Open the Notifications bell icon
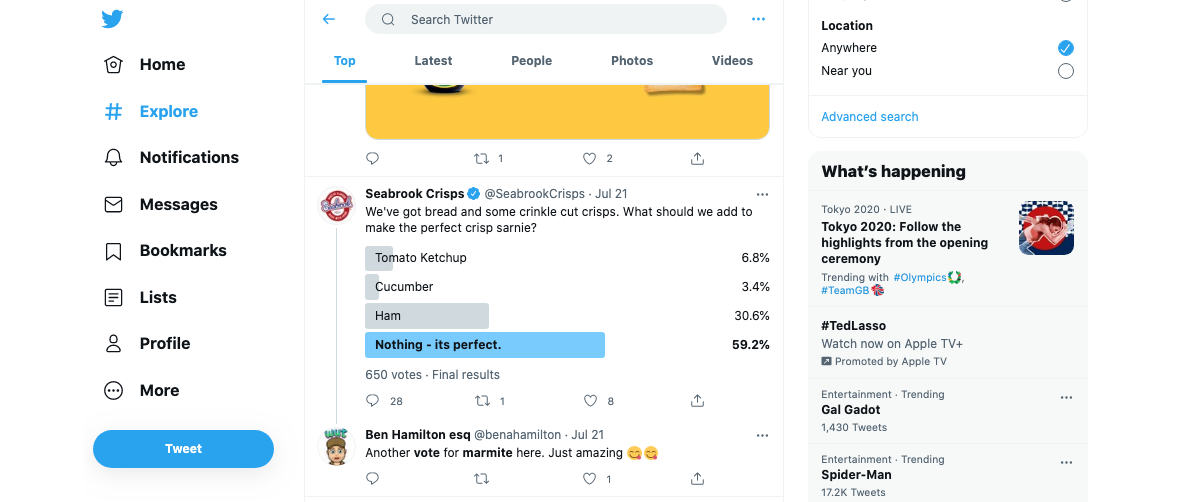Screen dimensions: 1203x502 [x=114, y=158]
